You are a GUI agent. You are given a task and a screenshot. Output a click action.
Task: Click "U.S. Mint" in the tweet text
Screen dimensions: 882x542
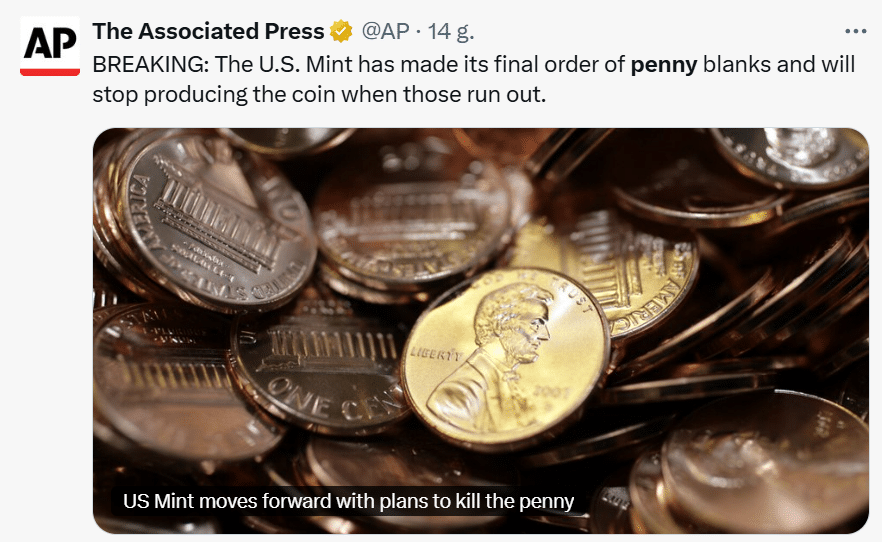(286, 65)
